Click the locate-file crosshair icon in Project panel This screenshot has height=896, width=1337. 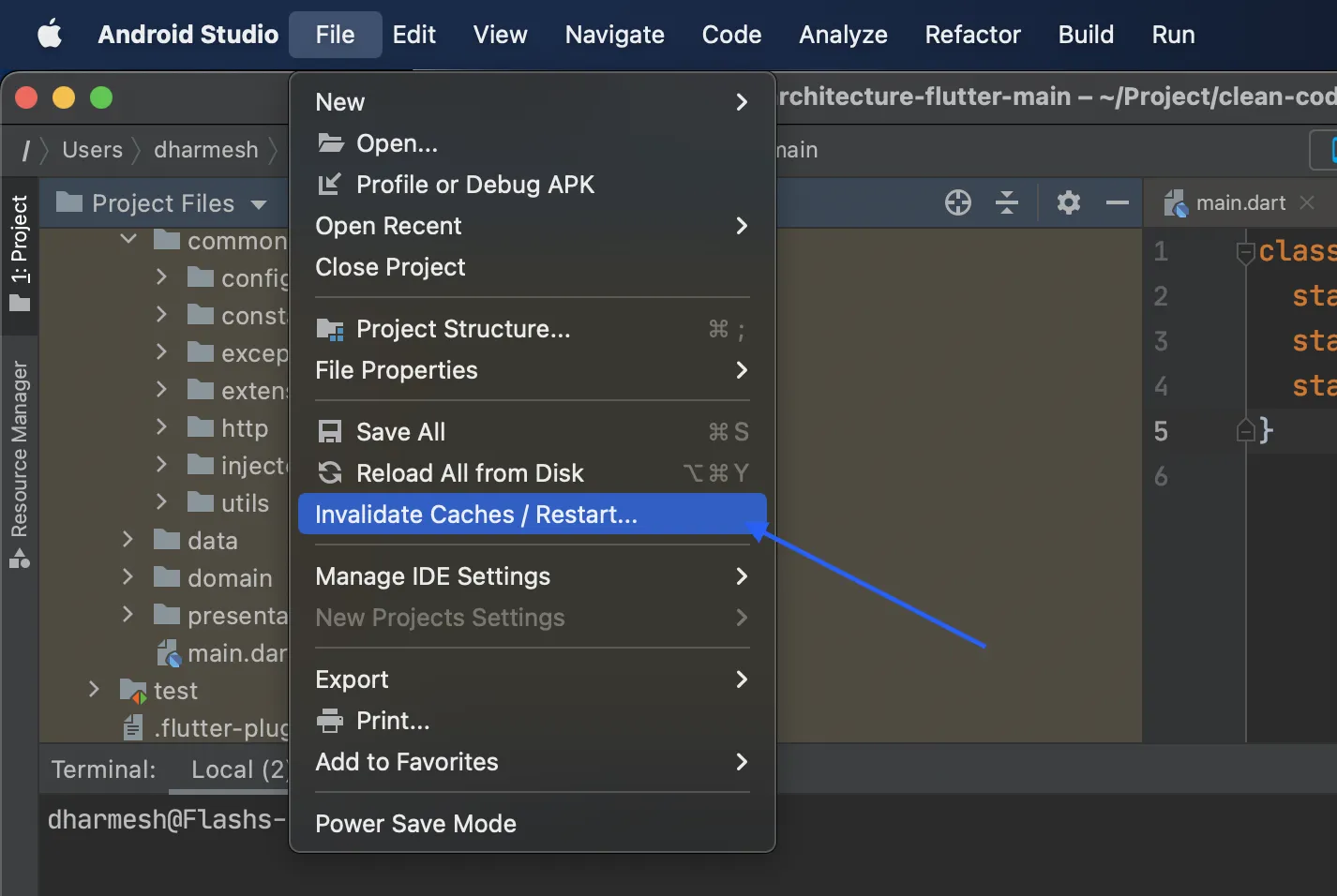957,202
